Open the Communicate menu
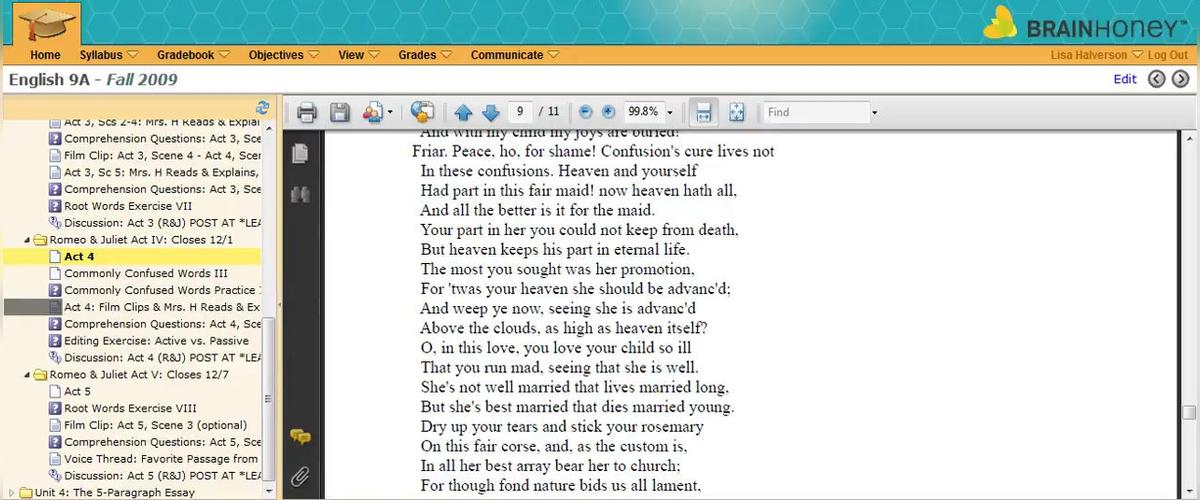 514,55
